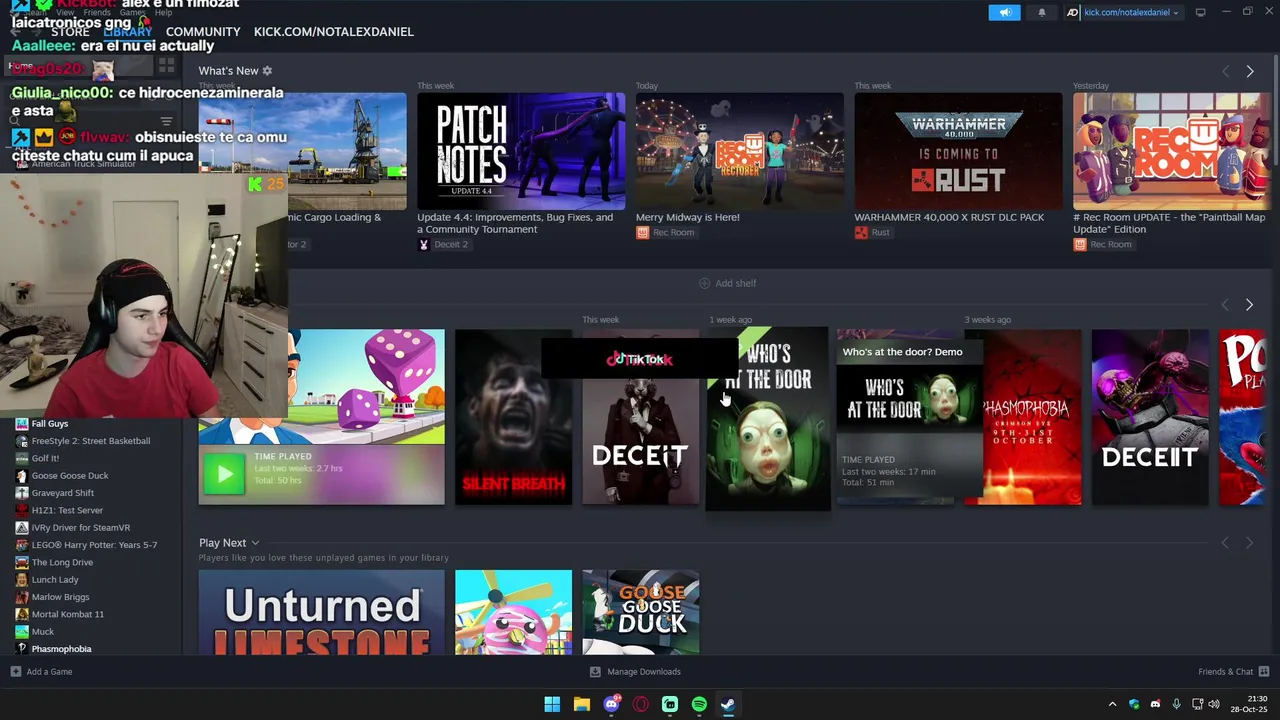Click the Add shelf plus icon
This screenshot has height=720, width=1280.
click(x=704, y=283)
